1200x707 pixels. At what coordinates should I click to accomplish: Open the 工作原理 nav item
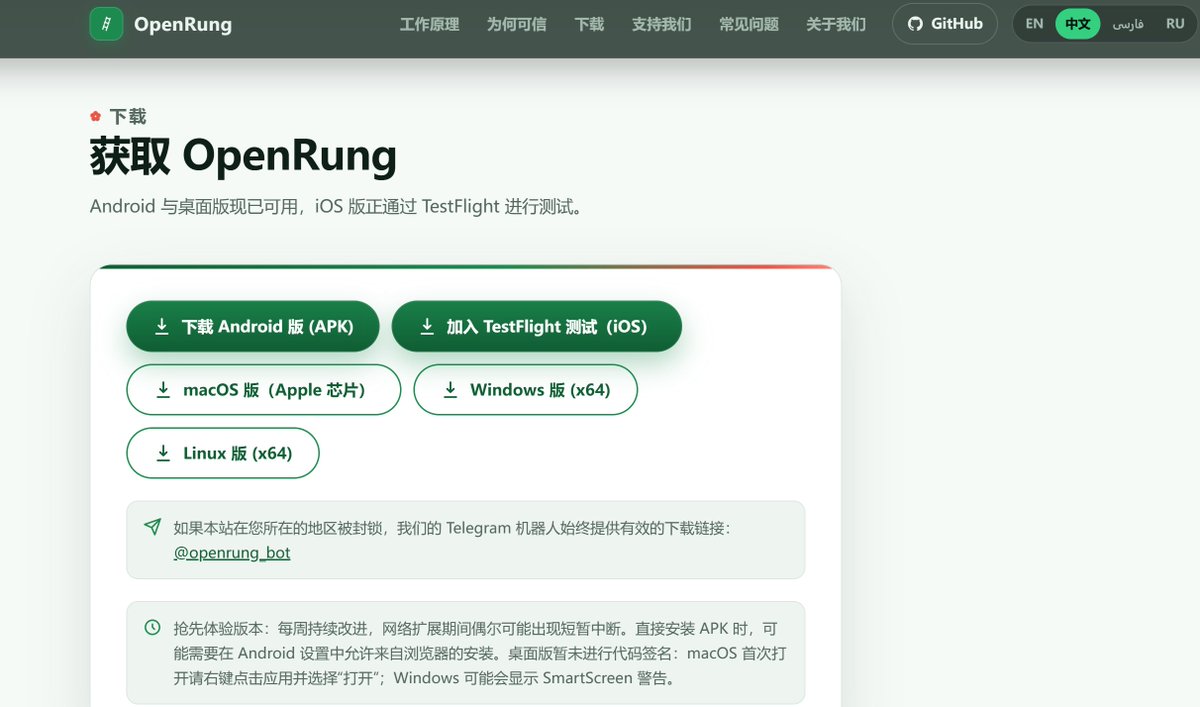[x=429, y=24]
